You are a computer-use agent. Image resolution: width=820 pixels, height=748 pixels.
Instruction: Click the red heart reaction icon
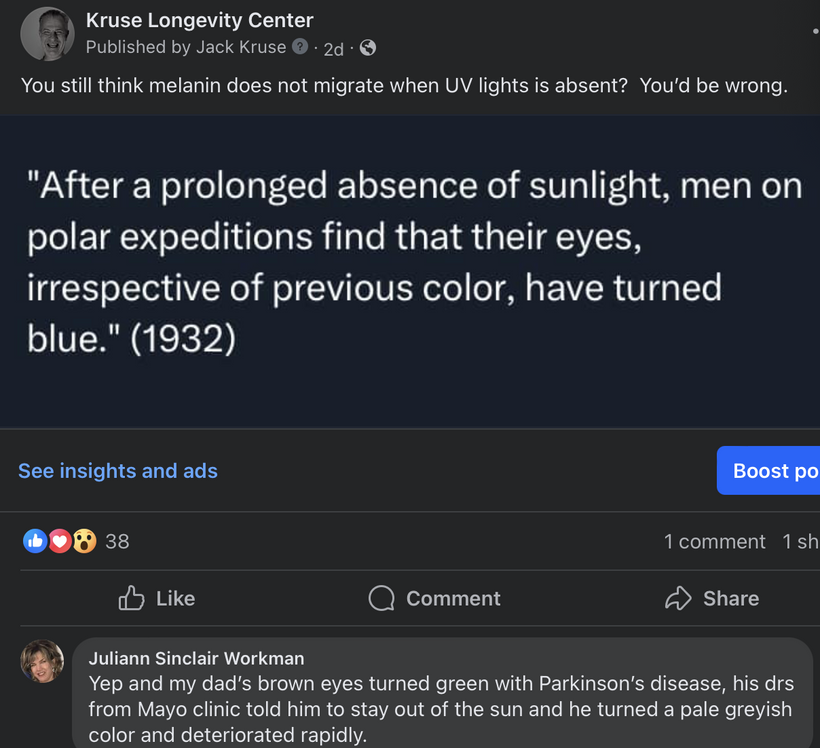[60, 541]
